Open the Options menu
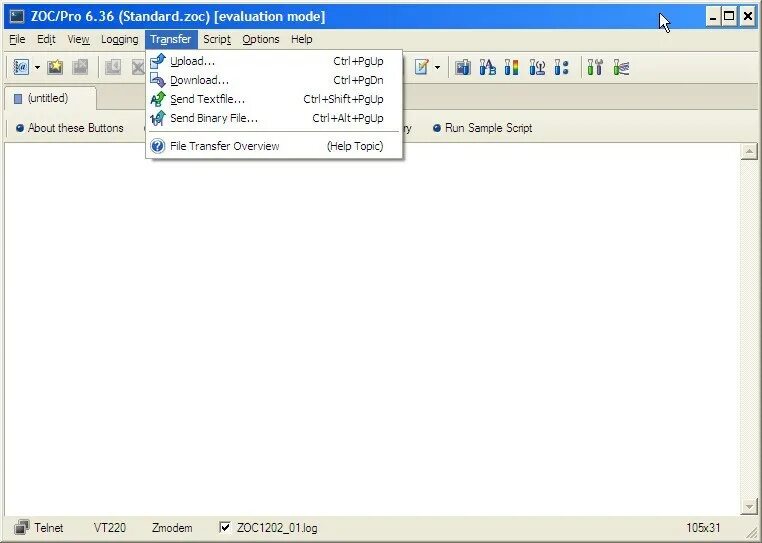 point(261,39)
